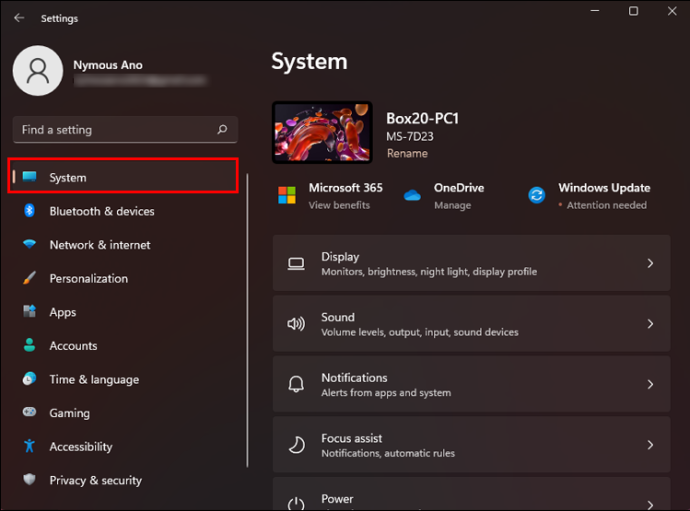Click the Power settings title
The width and height of the screenshot is (690, 511).
pos(337,499)
